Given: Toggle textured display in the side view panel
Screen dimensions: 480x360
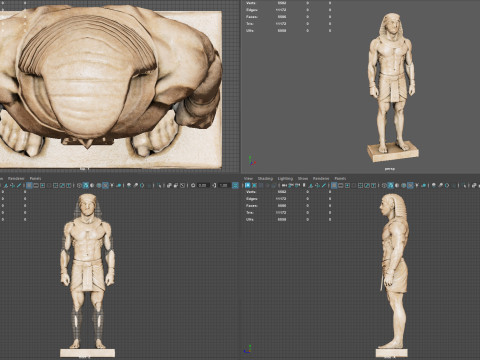Looking at the screenshot, I should [x=410, y=185].
